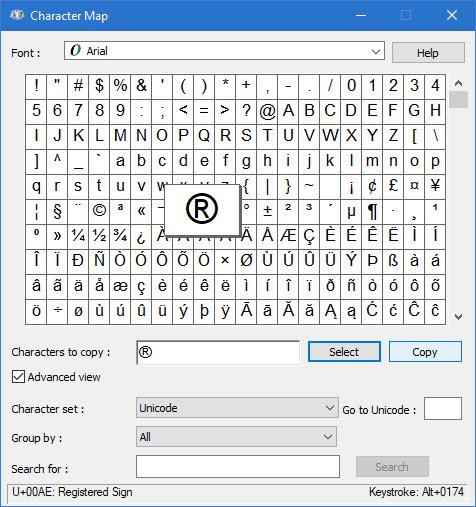Pick the pilcrow ¶ character
Screen dimensions: 476x507
click(372, 211)
